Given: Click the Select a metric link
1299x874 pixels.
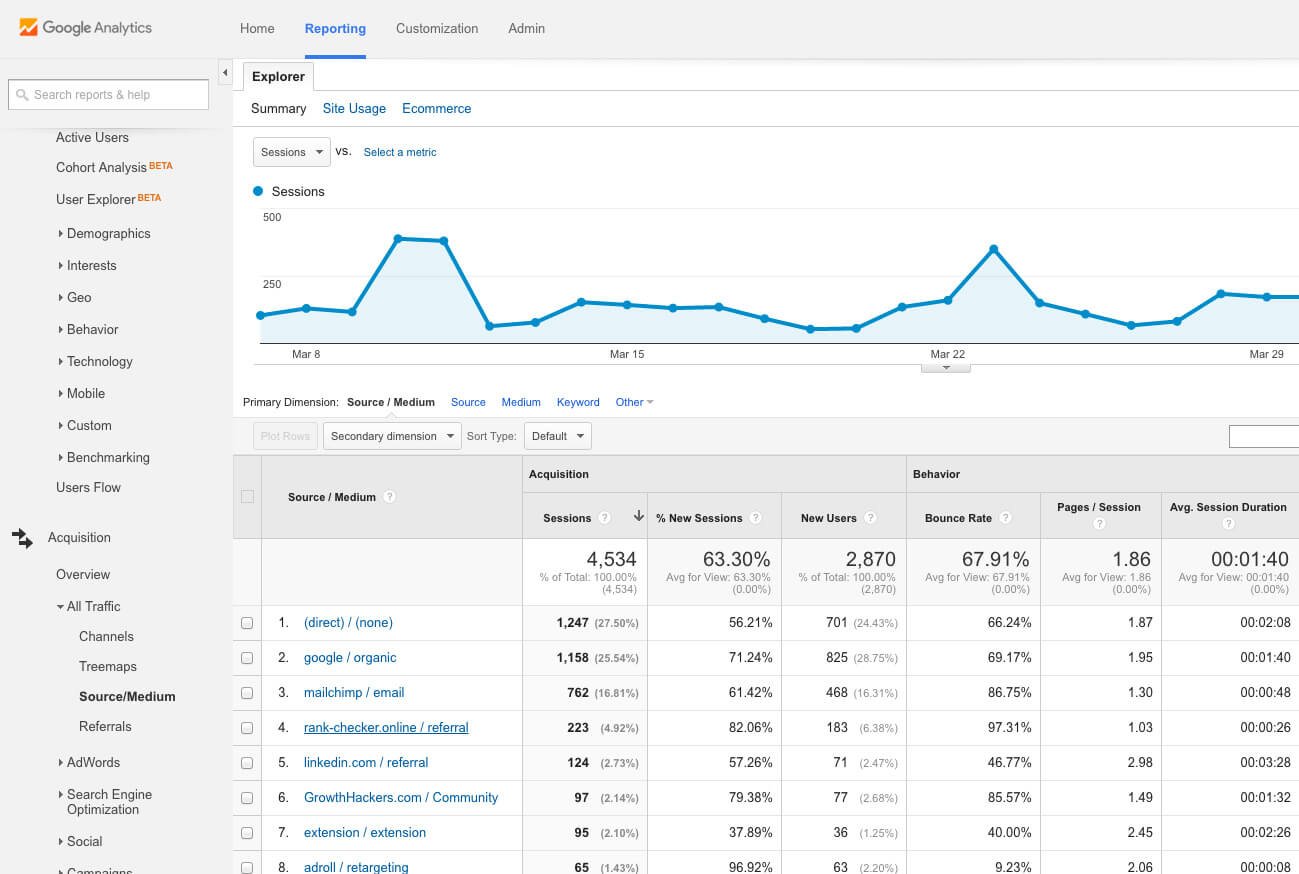Looking at the screenshot, I should (x=399, y=152).
